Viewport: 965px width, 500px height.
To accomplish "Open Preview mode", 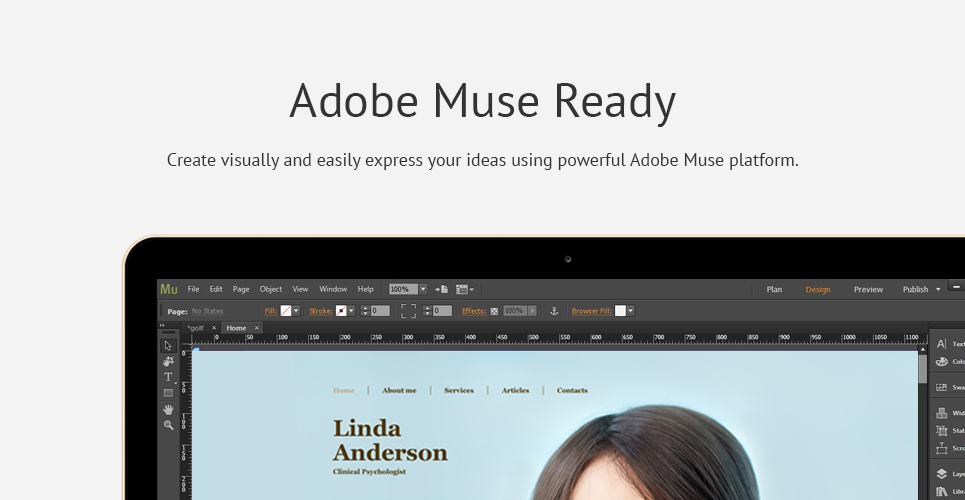I will click(868, 289).
